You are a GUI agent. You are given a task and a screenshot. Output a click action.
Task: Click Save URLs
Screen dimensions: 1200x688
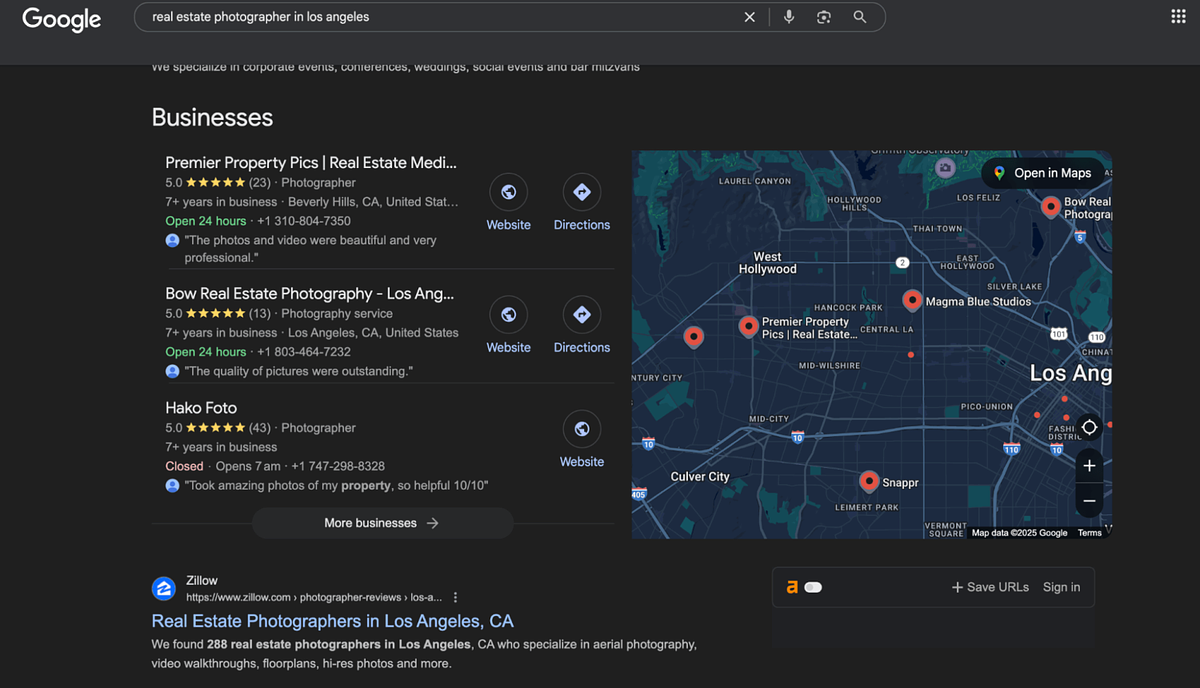point(989,587)
